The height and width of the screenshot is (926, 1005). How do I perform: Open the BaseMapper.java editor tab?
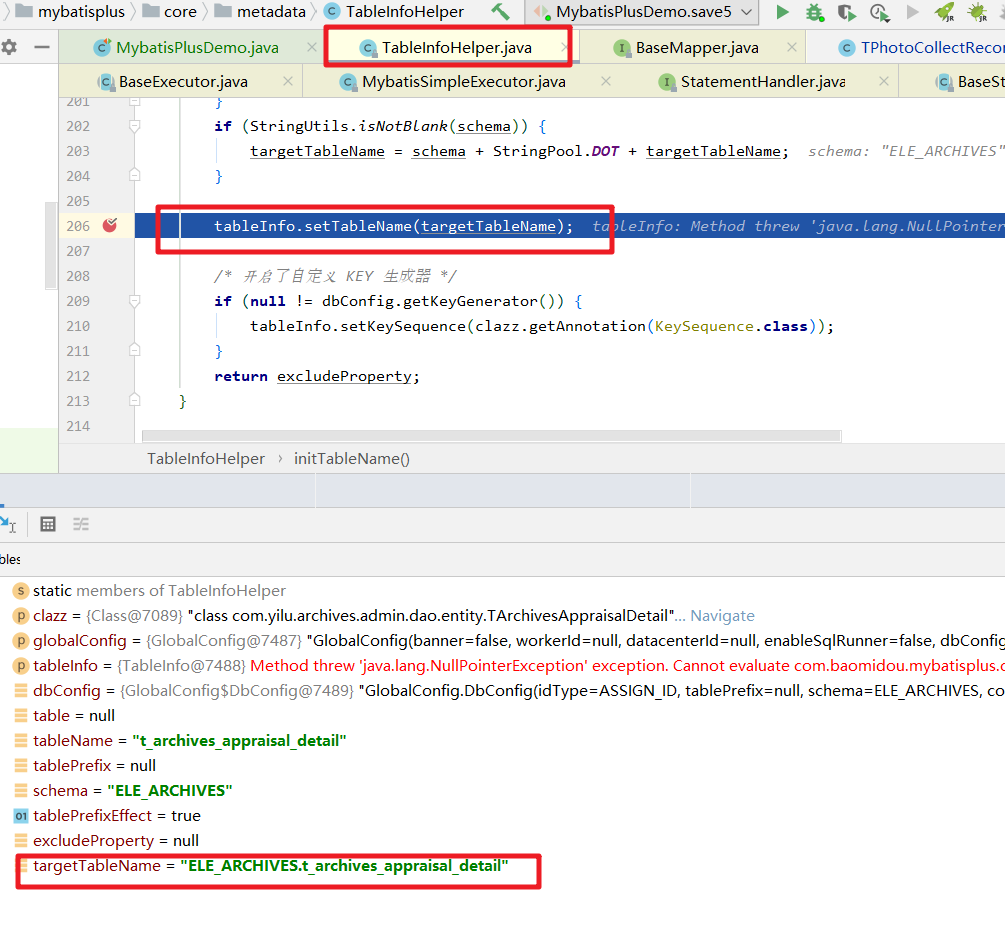pyautogui.click(x=697, y=48)
